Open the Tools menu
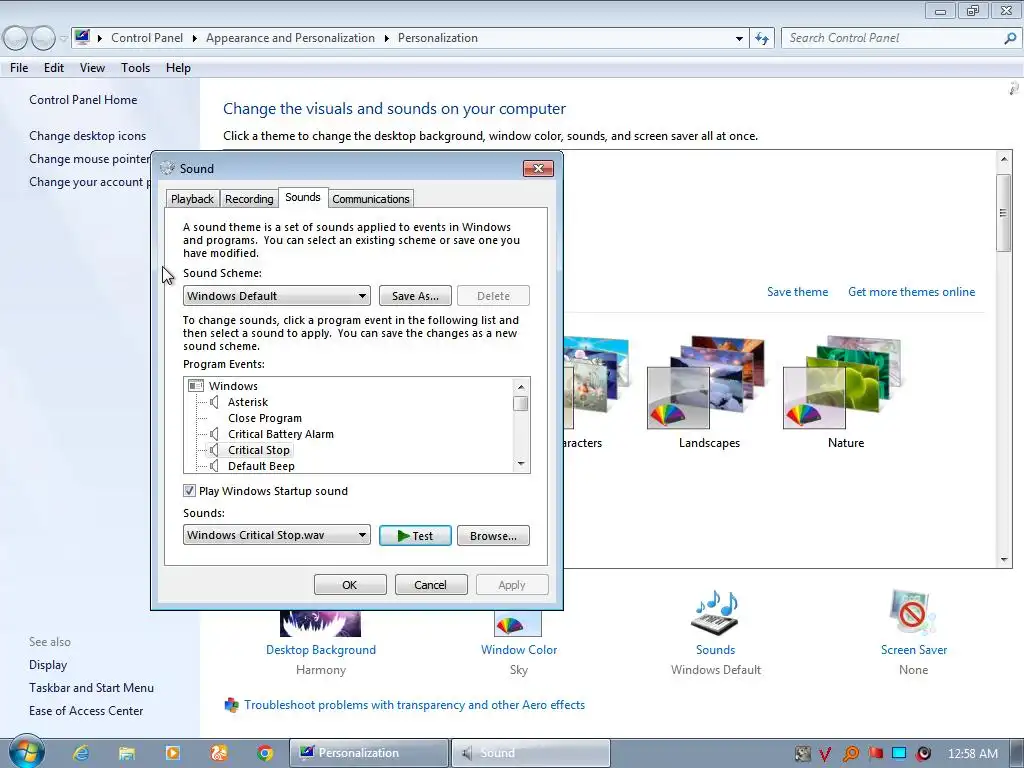 tap(135, 68)
